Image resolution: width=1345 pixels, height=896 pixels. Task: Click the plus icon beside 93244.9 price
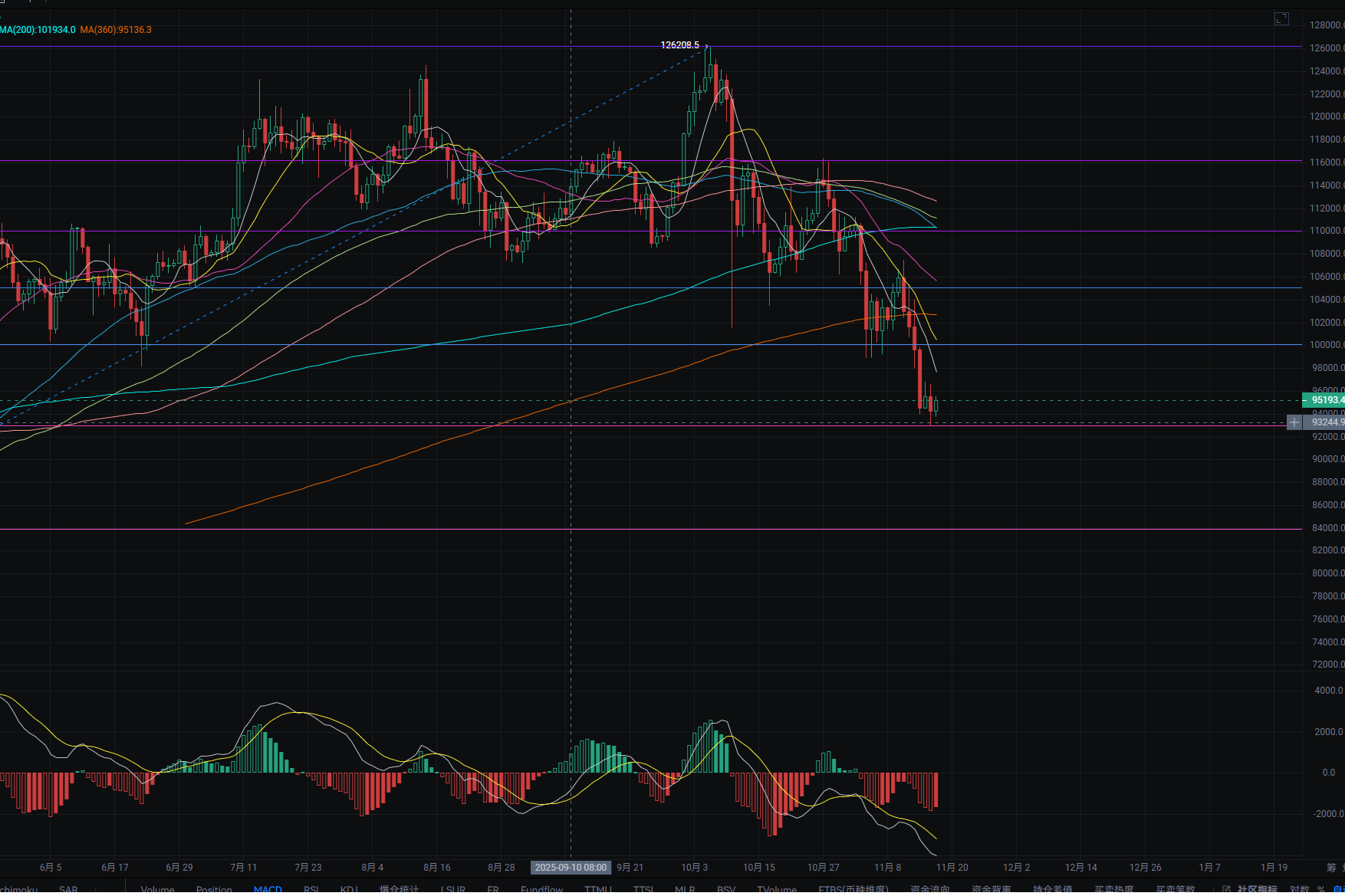1294,422
